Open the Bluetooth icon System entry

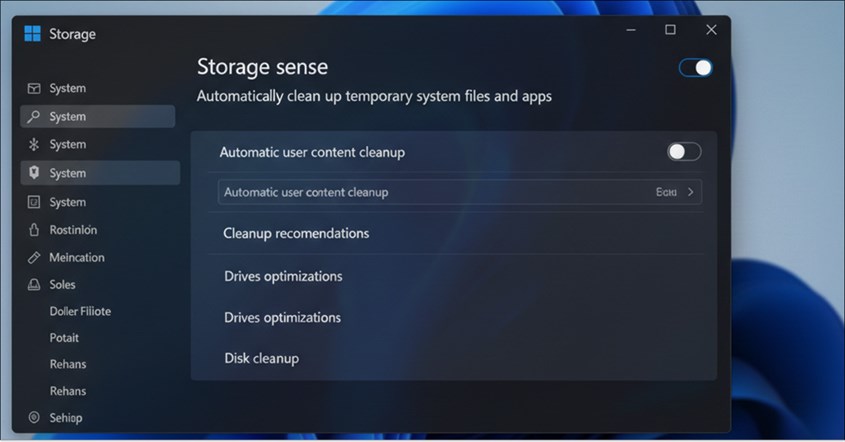[x=98, y=144]
